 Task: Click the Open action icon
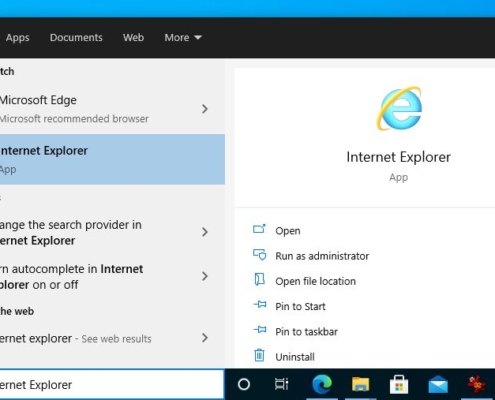(x=259, y=229)
